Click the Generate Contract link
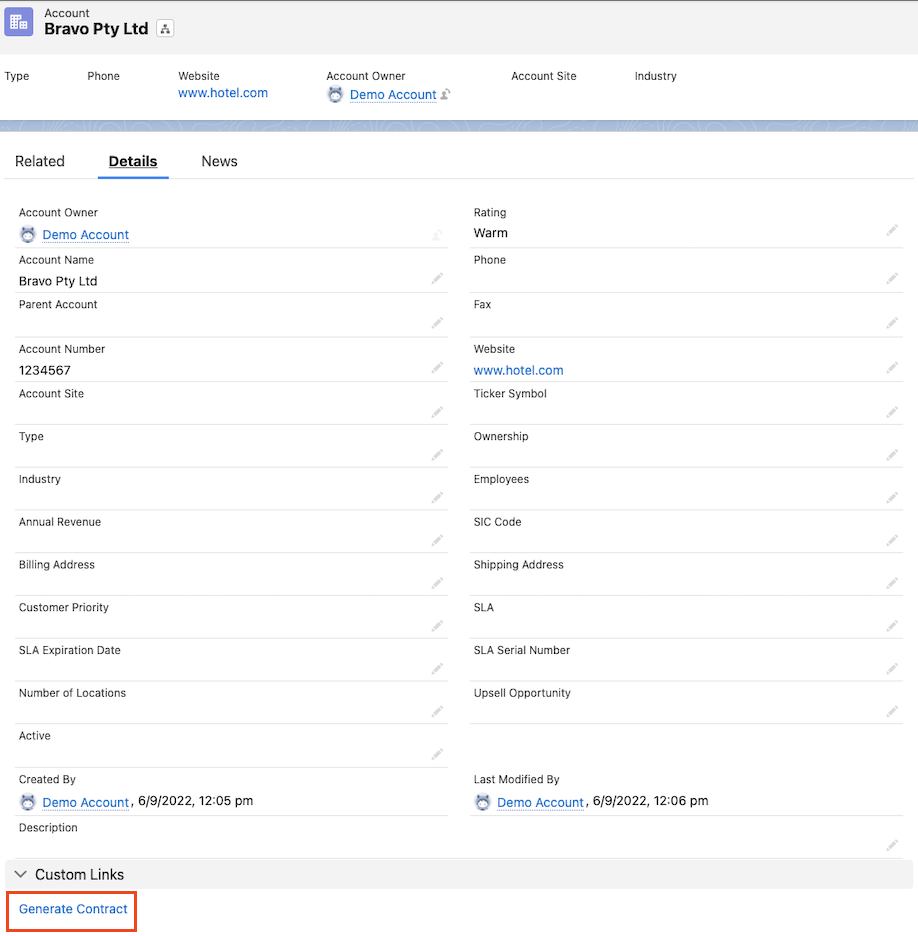 [73, 909]
